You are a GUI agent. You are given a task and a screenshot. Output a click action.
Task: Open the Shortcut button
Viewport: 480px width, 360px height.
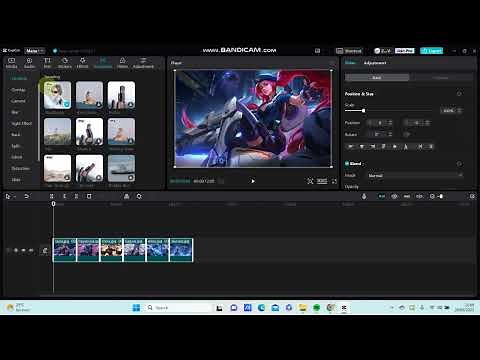349,51
